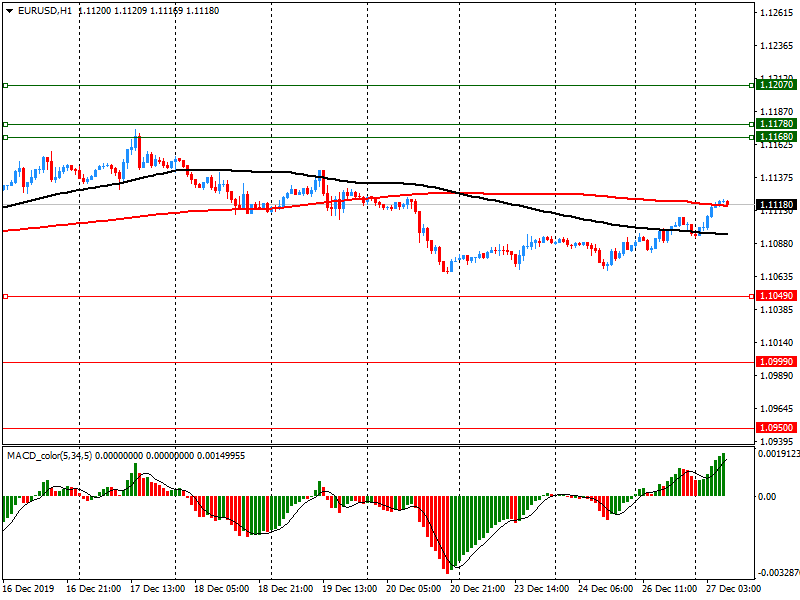The height and width of the screenshot is (600, 800).
Task: Select the 1.09990 red price label
Action: point(776,362)
